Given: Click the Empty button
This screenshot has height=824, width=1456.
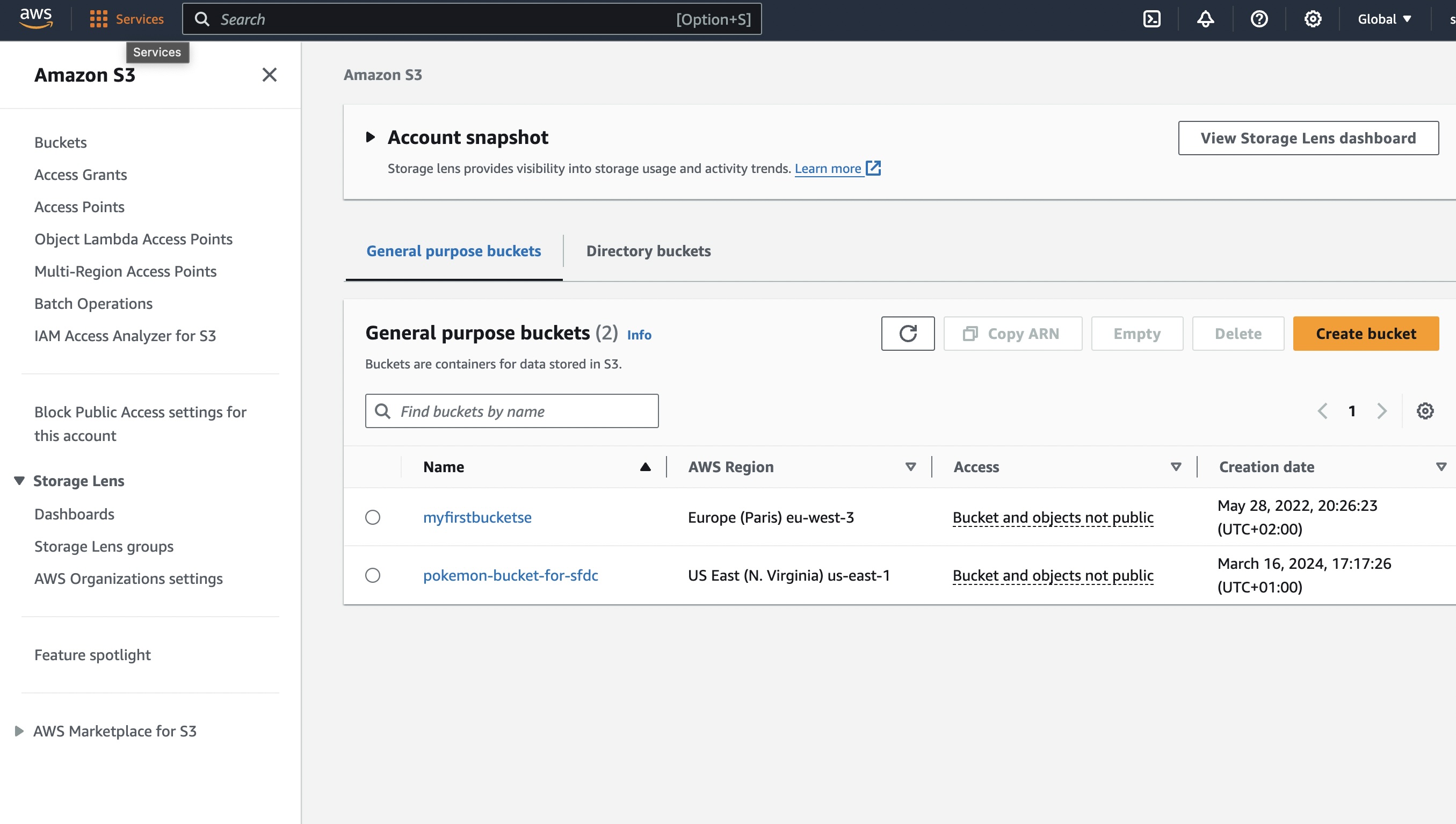Looking at the screenshot, I should coord(1137,334).
